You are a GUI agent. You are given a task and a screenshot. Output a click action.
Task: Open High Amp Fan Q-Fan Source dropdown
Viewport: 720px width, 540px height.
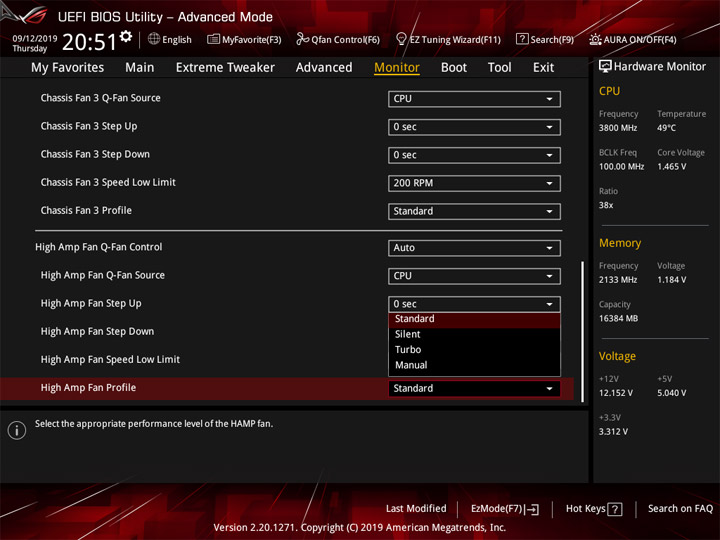point(474,276)
